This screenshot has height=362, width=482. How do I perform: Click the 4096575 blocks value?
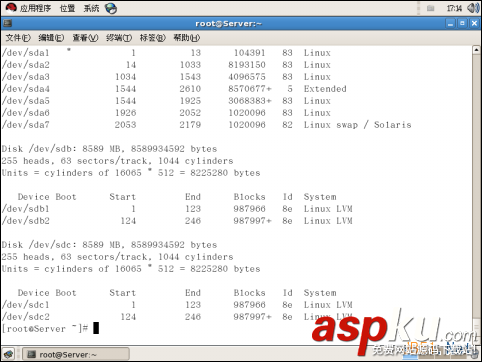coord(247,77)
